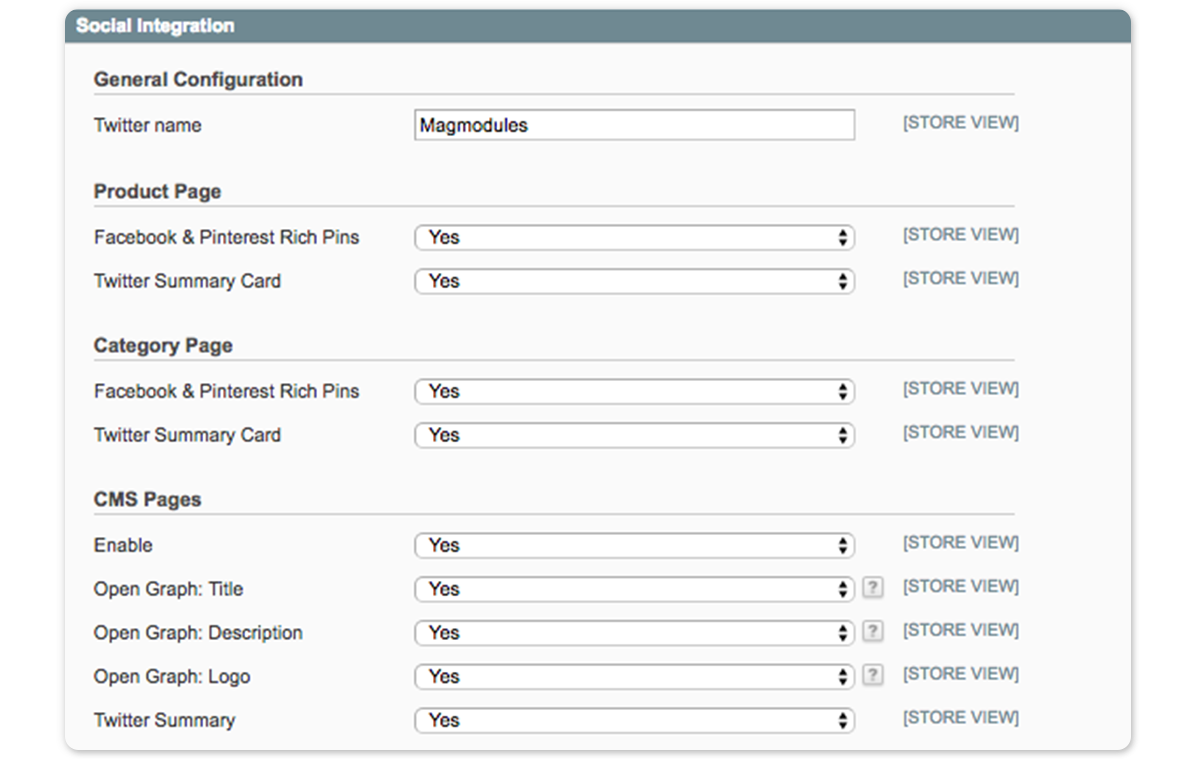Click the Twitter name field label
1200x759 pixels.
point(147,125)
